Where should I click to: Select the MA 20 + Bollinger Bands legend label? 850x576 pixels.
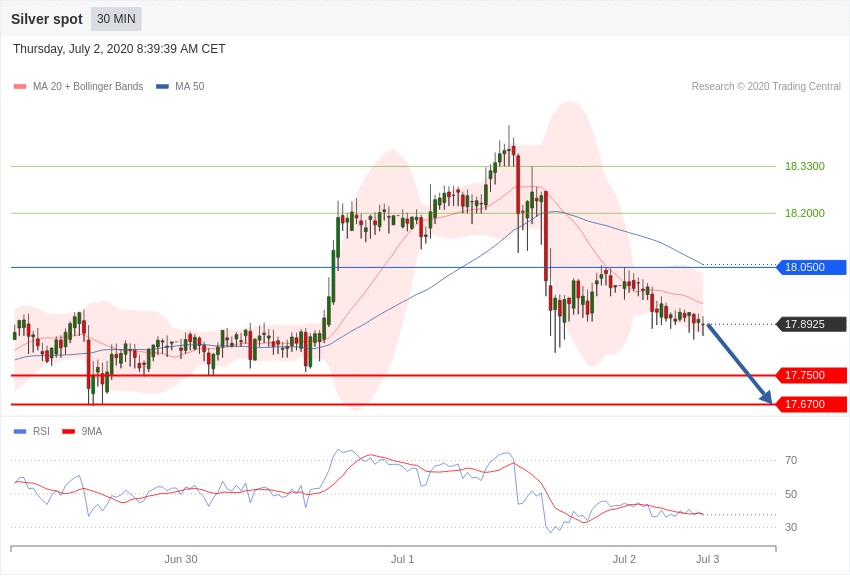88,87
